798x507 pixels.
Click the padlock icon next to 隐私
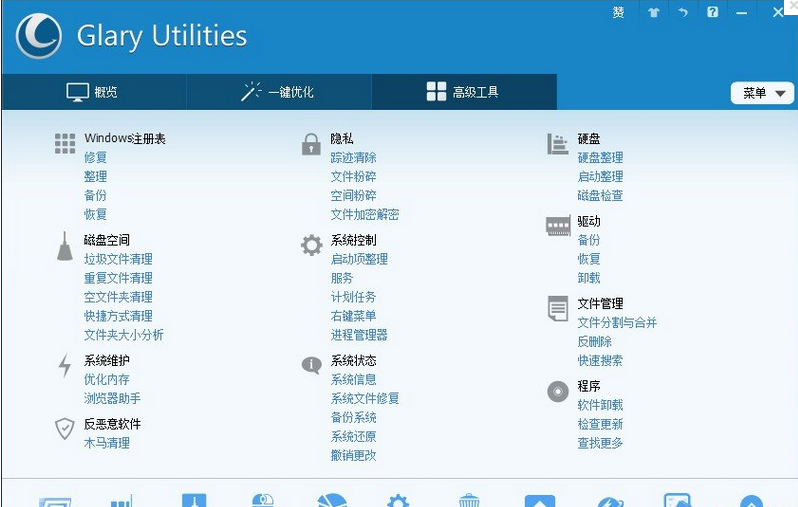tap(311, 144)
